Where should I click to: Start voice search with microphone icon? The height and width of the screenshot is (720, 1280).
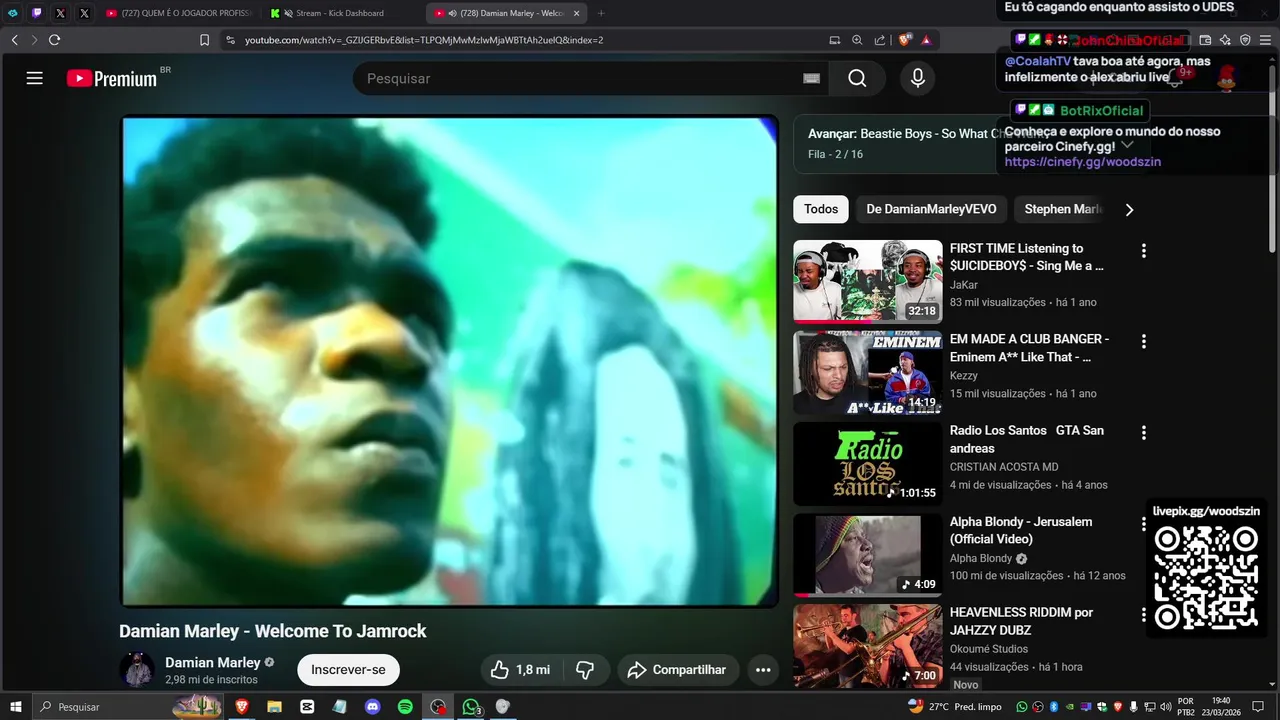point(918,78)
